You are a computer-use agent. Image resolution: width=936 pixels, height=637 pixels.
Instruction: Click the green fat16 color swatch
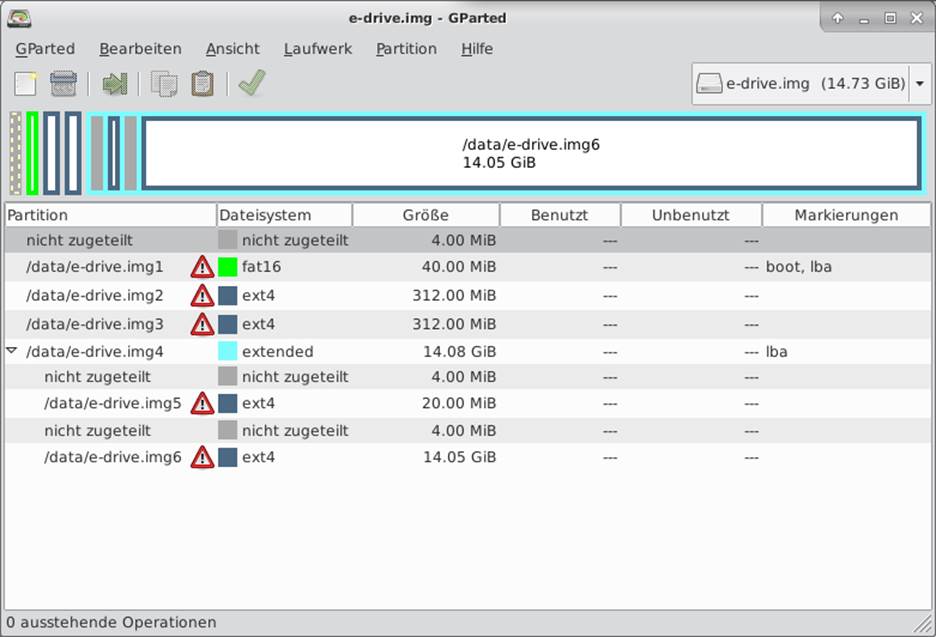tap(227, 267)
